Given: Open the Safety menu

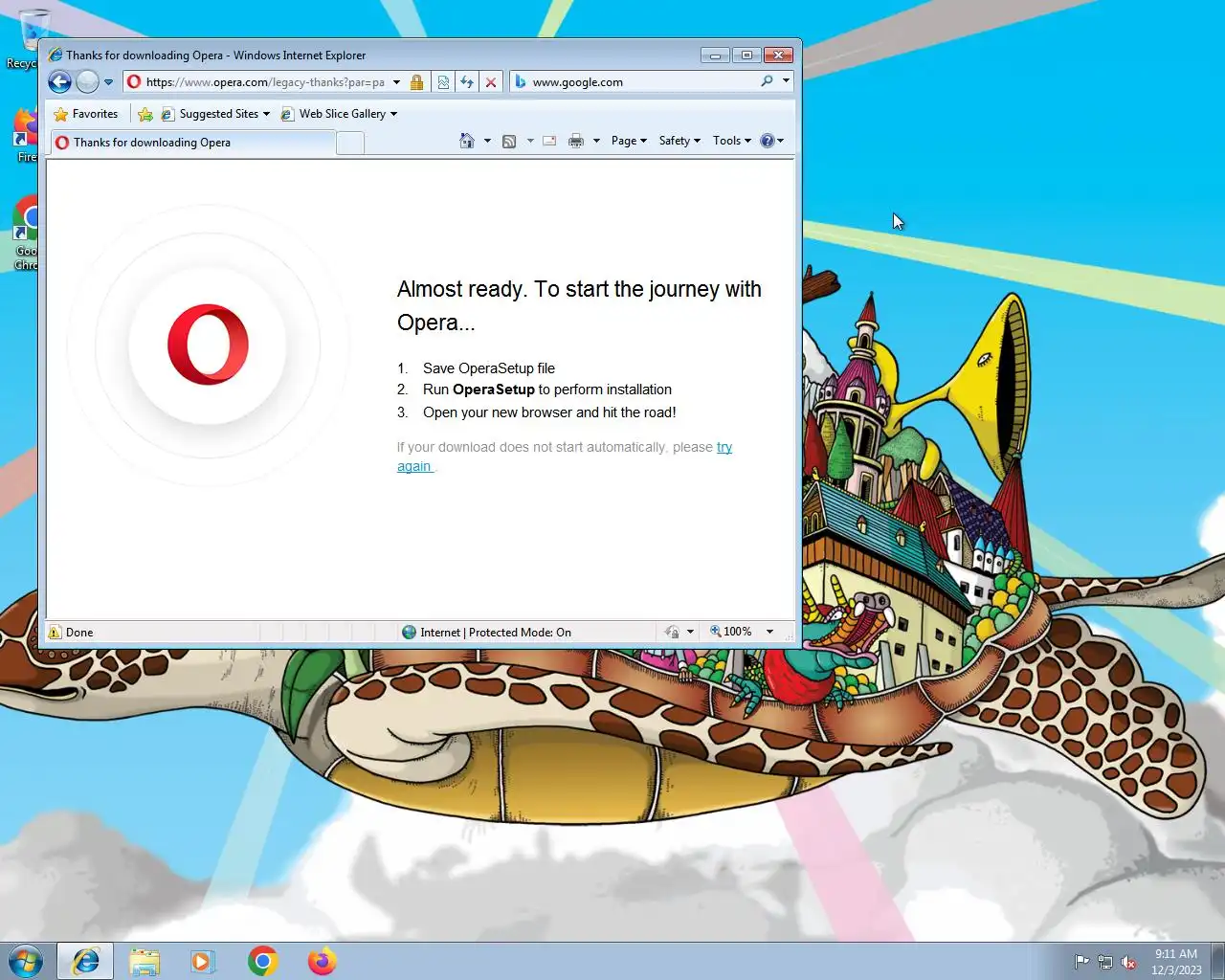Looking at the screenshot, I should pyautogui.click(x=679, y=141).
